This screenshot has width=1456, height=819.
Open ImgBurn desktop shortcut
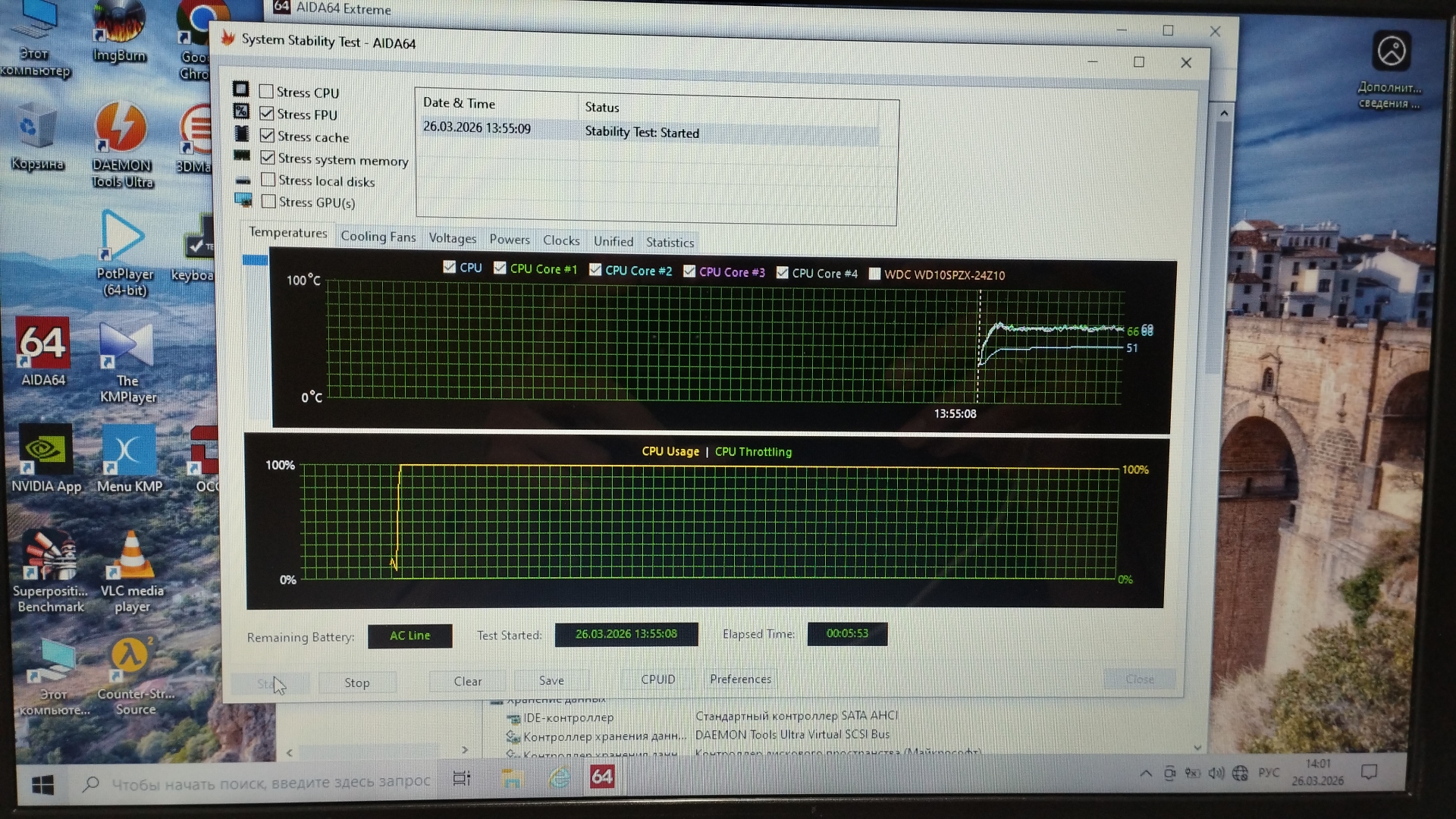118,24
